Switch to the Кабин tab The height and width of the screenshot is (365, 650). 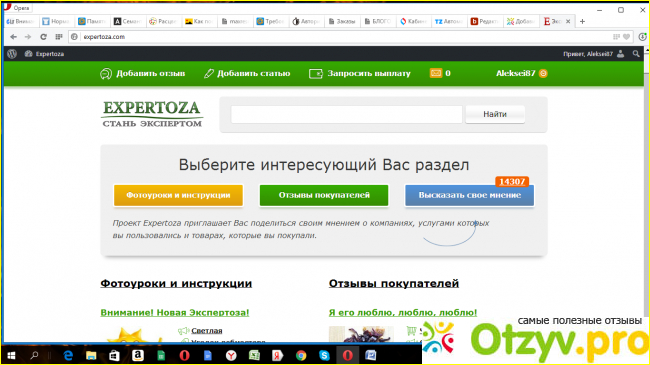click(413, 21)
